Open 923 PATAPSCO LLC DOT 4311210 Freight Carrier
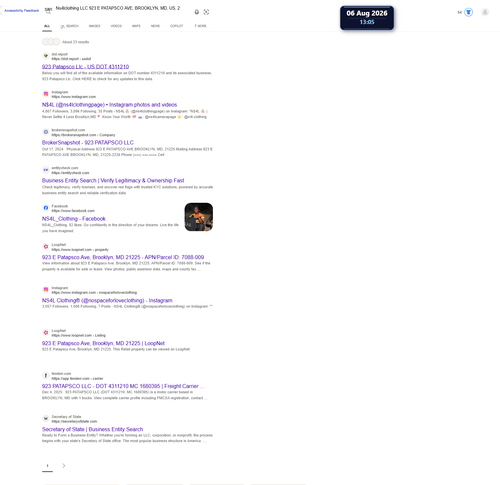 coord(123,386)
